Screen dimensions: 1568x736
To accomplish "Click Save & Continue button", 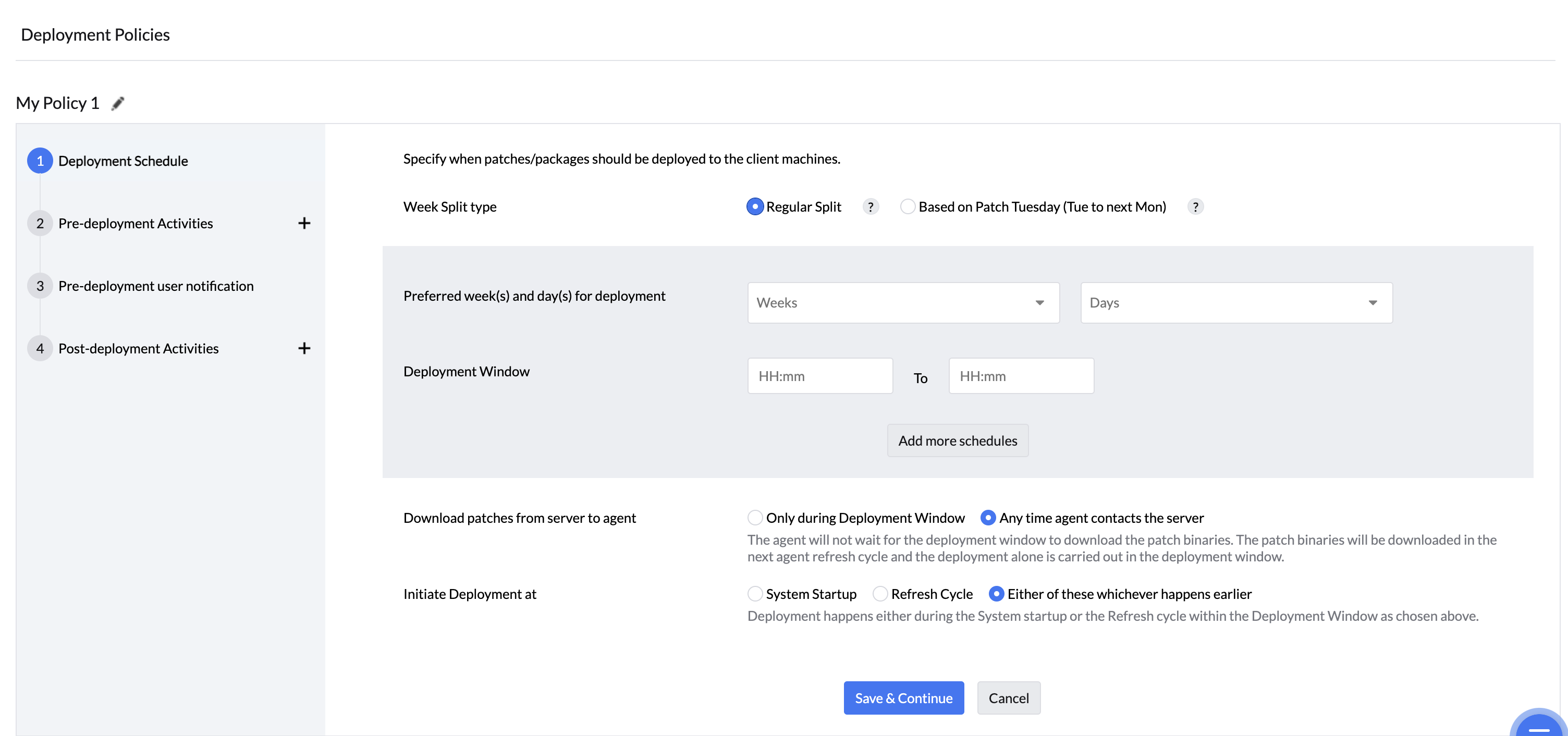I will pyautogui.click(x=903, y=698).
